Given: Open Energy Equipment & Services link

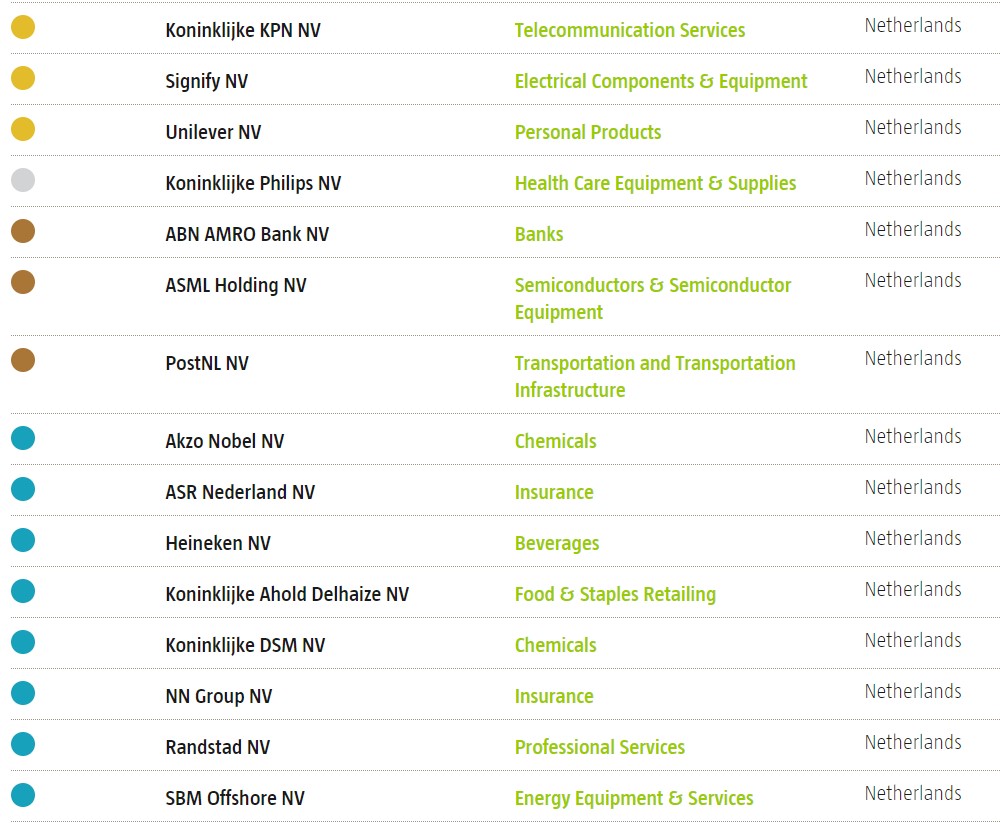Looking at the screenshot, I should tap(633, 798).
